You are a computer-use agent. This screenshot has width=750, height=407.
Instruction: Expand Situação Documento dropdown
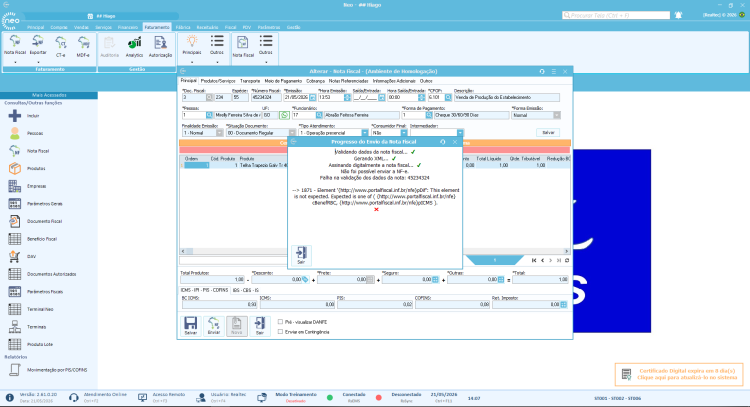tap(292, 133)
